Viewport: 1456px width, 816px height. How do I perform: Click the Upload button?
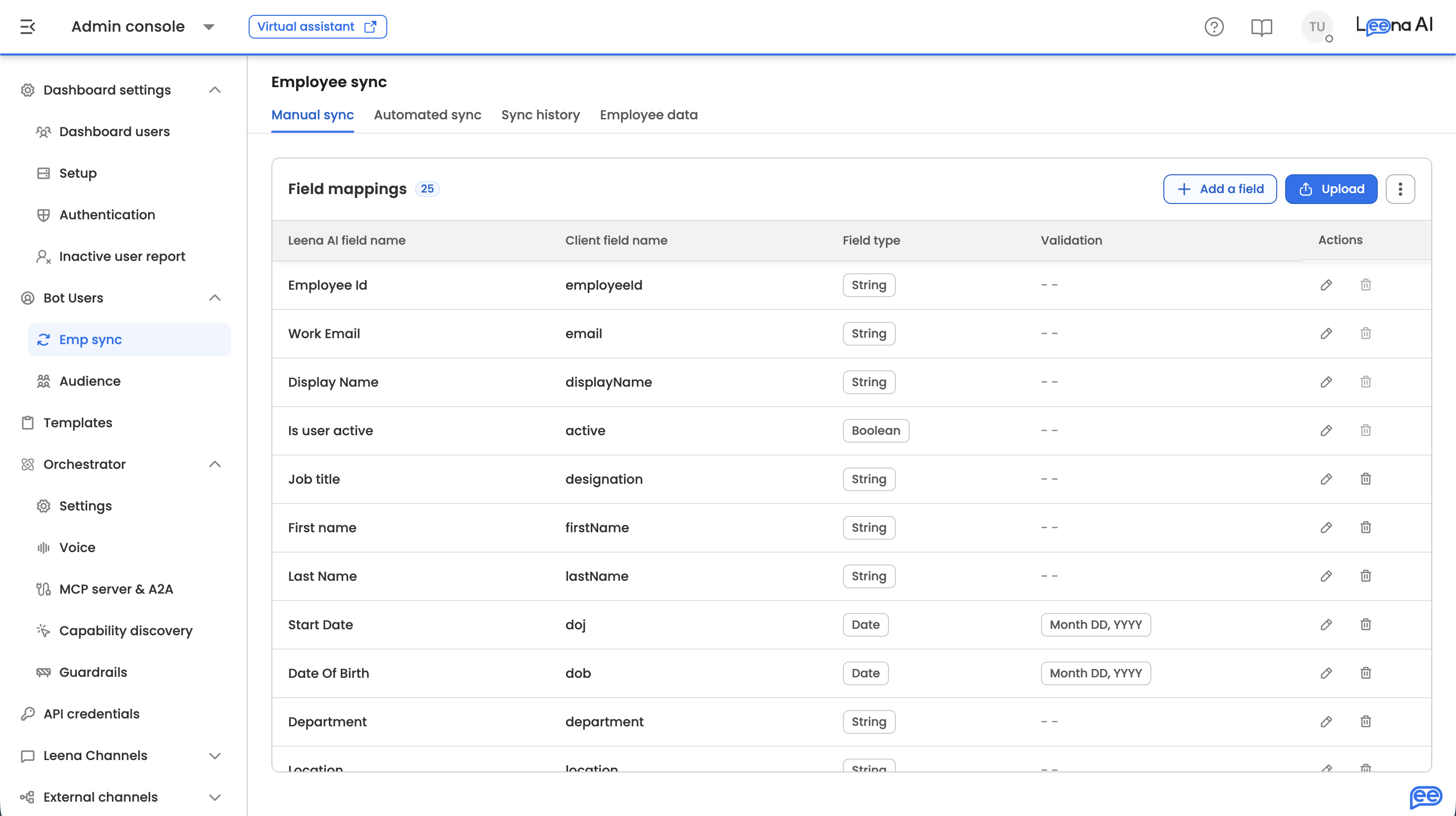point(1331,189)
